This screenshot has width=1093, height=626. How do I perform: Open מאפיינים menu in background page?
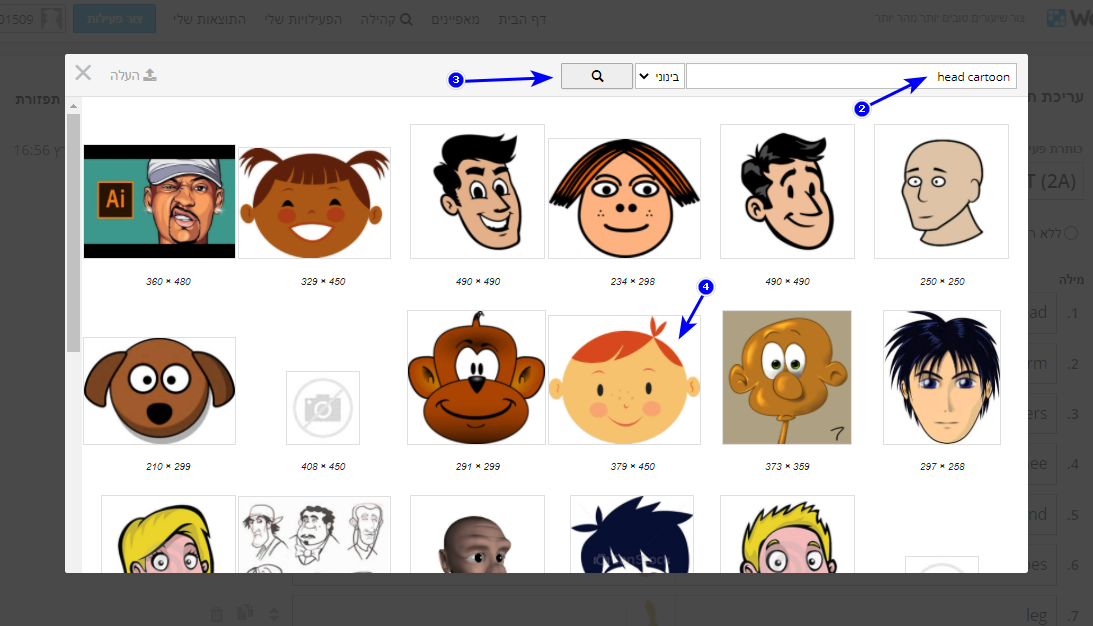[x=455, y=20]
